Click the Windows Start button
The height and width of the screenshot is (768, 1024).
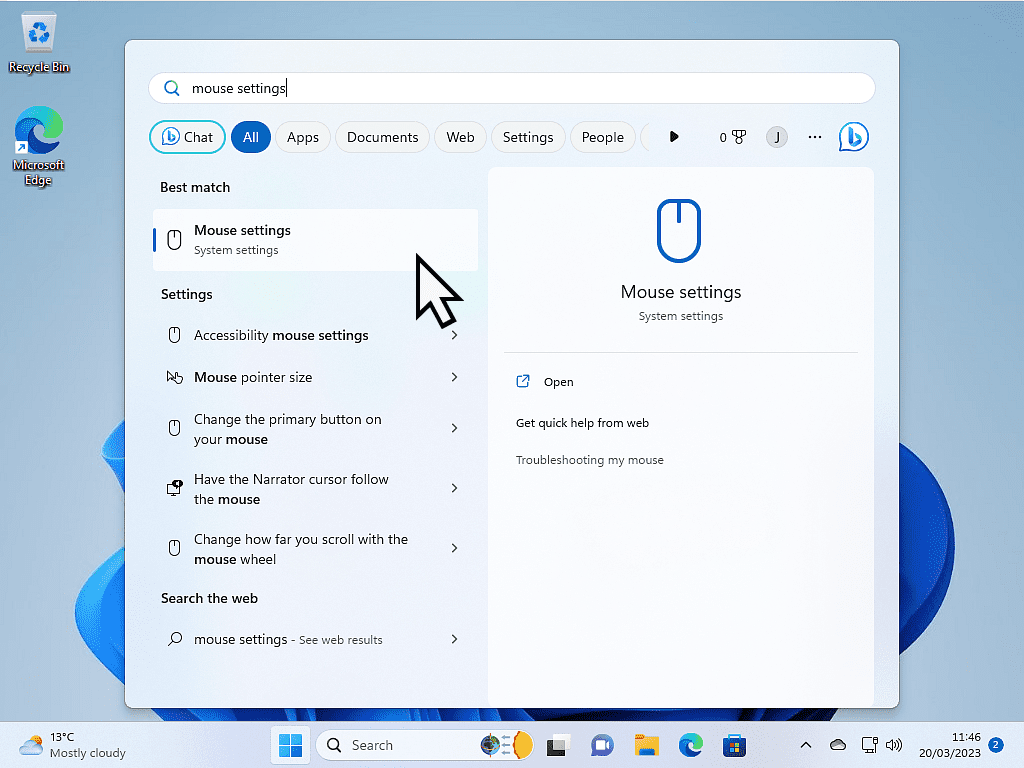[291, 745]
